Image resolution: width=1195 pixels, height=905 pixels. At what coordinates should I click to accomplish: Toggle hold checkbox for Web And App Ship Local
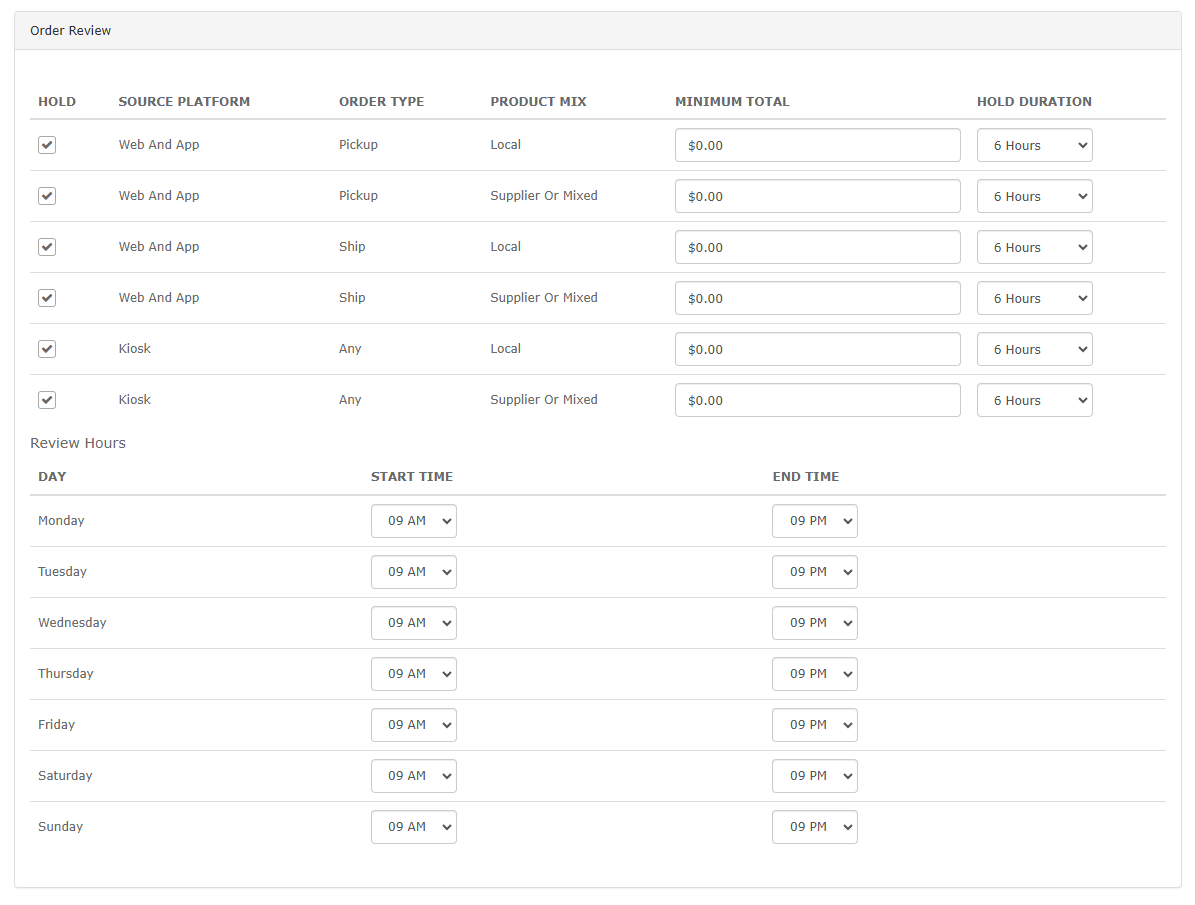pyautogui.click(x=47, y=247)
